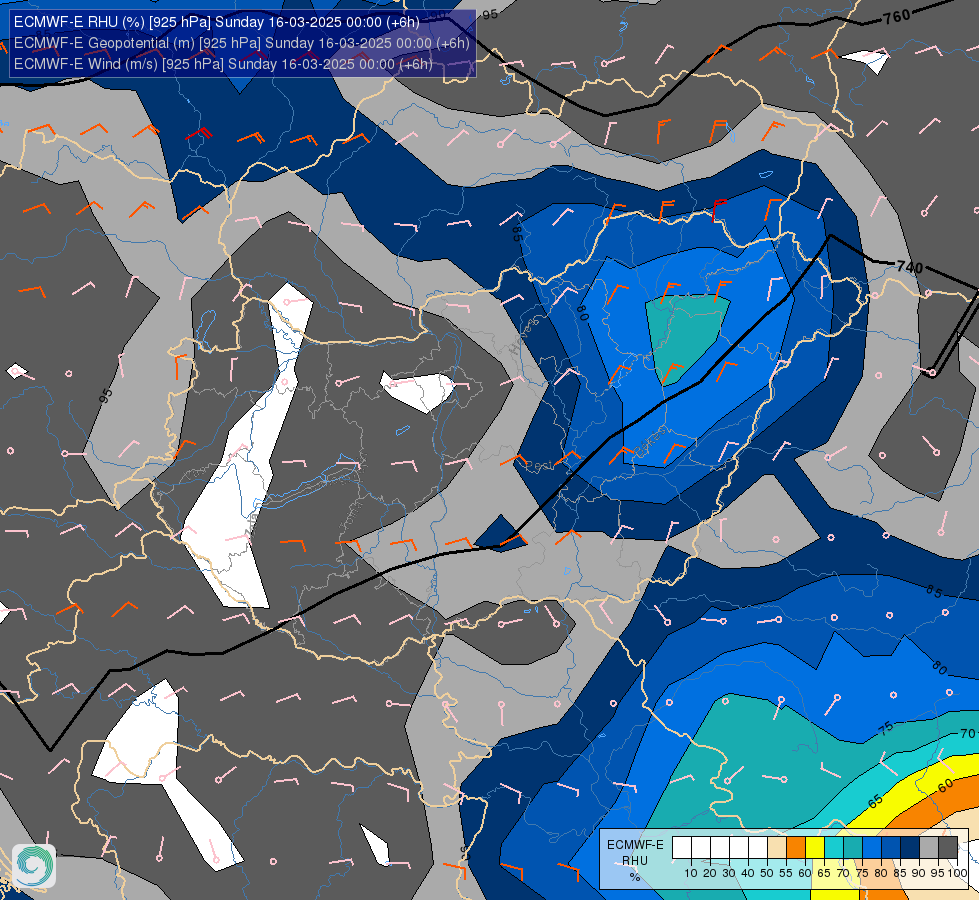
Task: Click the legend value 100
Action: [958, 873]
